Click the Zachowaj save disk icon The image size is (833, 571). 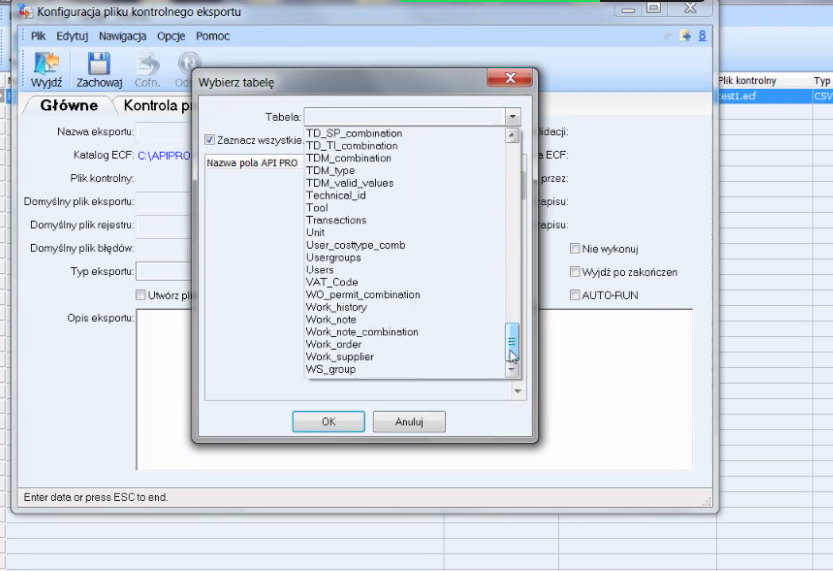(x=99, y=63)
